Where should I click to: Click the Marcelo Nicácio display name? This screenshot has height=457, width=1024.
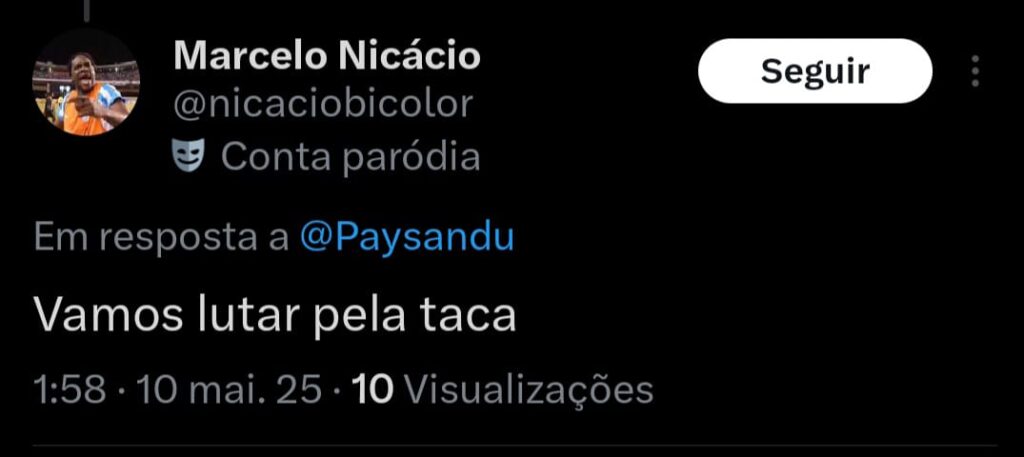327,55
